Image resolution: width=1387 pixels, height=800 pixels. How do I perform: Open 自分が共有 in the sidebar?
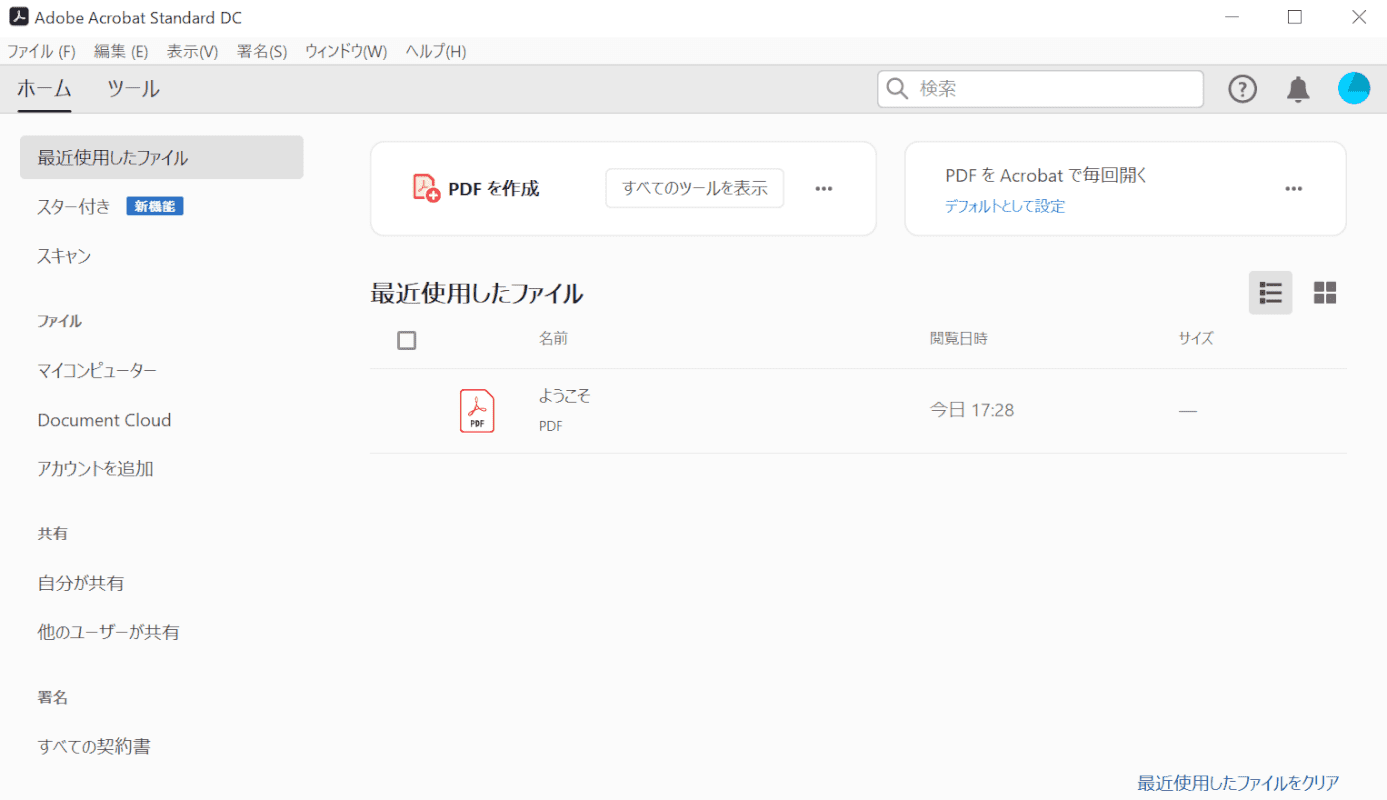(81, 583)
